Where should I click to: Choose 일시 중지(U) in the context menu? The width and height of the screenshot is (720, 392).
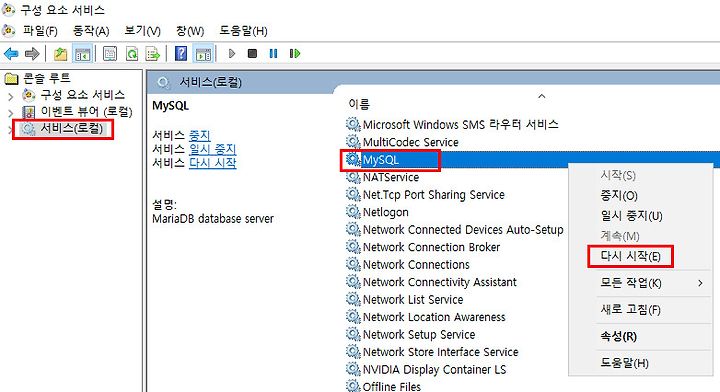pos(641,216)
